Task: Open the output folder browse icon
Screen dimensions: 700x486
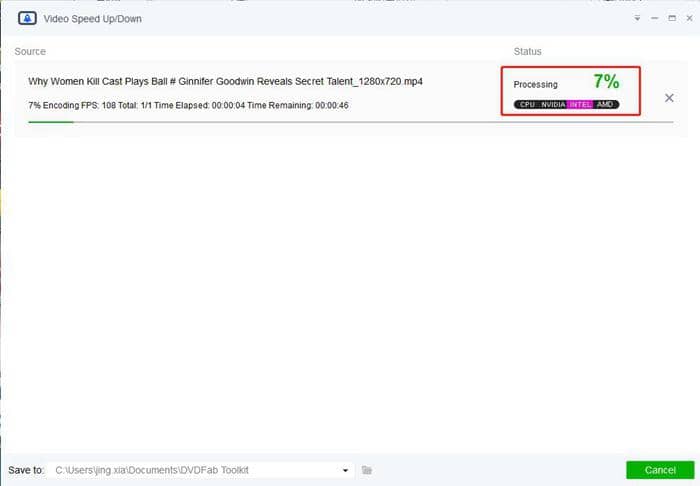Action: point(367,470)
